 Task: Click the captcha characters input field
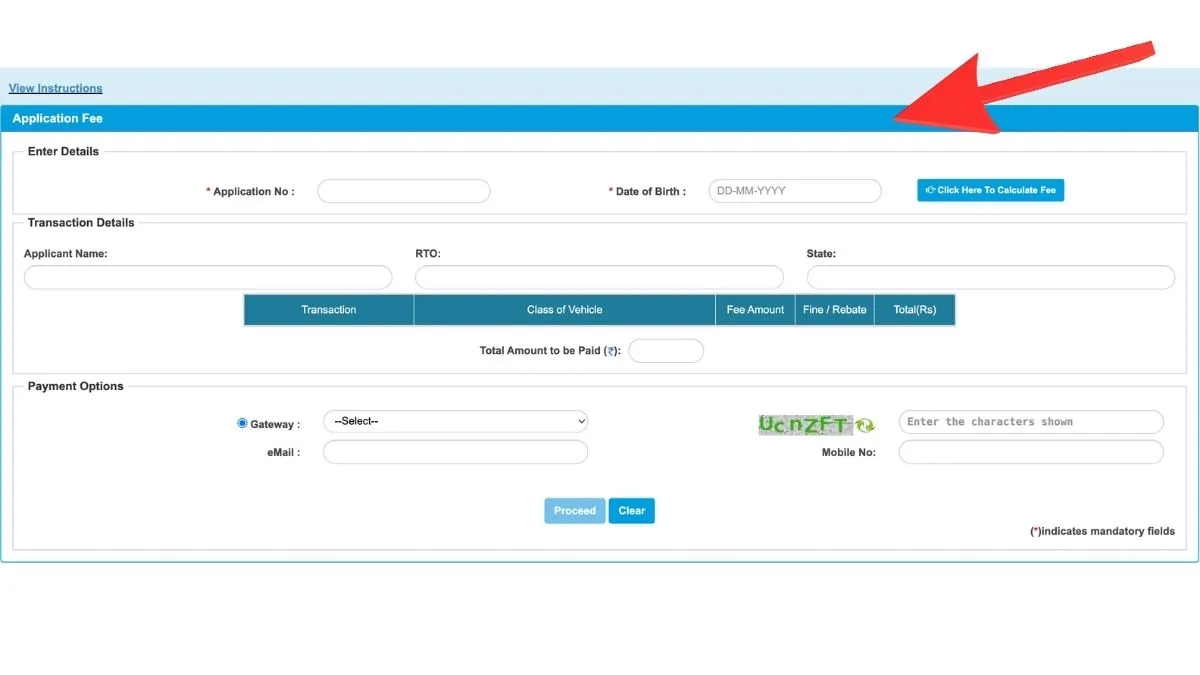(1031, 422)
